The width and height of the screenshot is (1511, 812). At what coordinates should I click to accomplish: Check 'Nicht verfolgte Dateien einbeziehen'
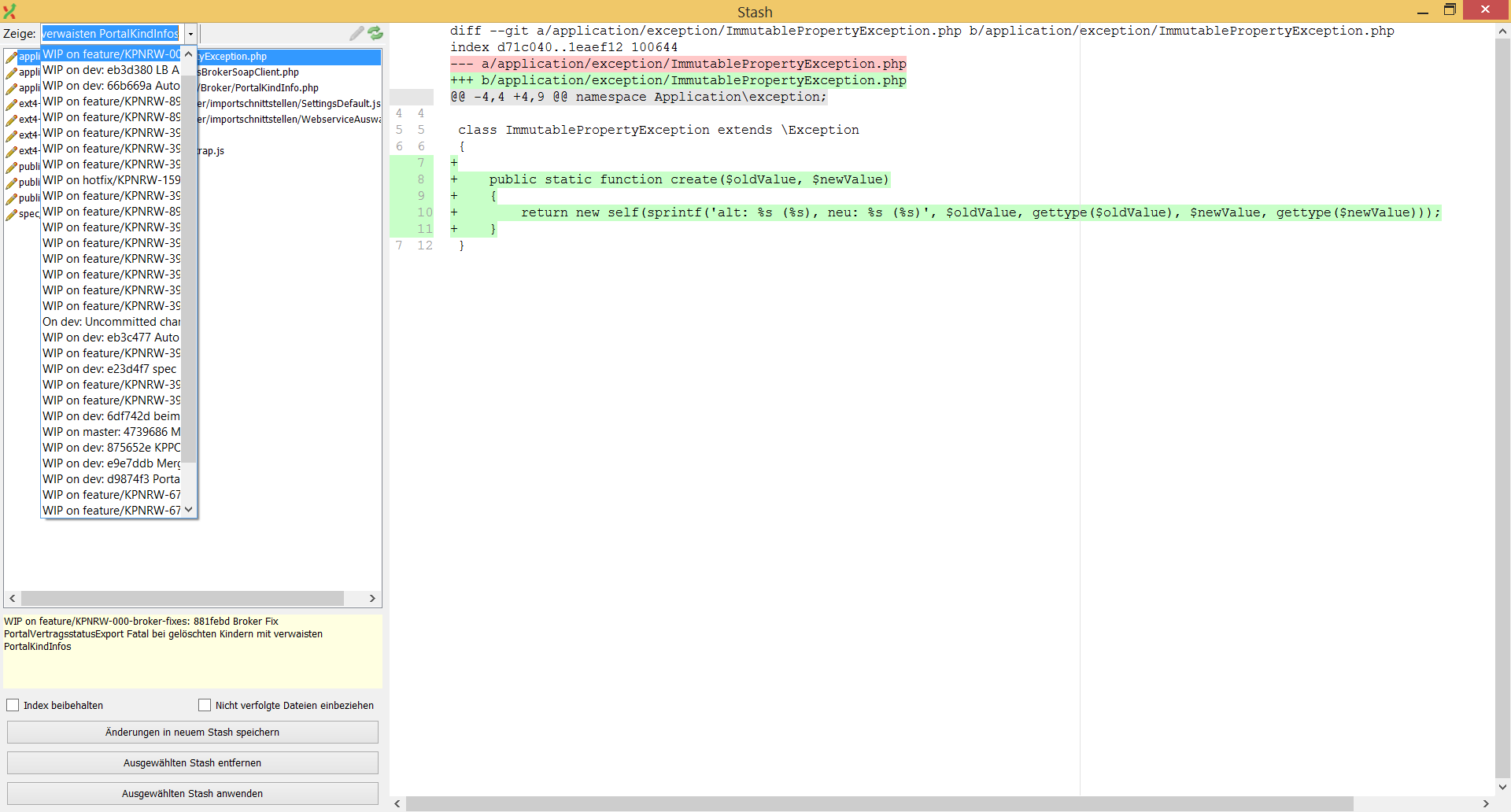pyautogui.click(x=204, y=705)
